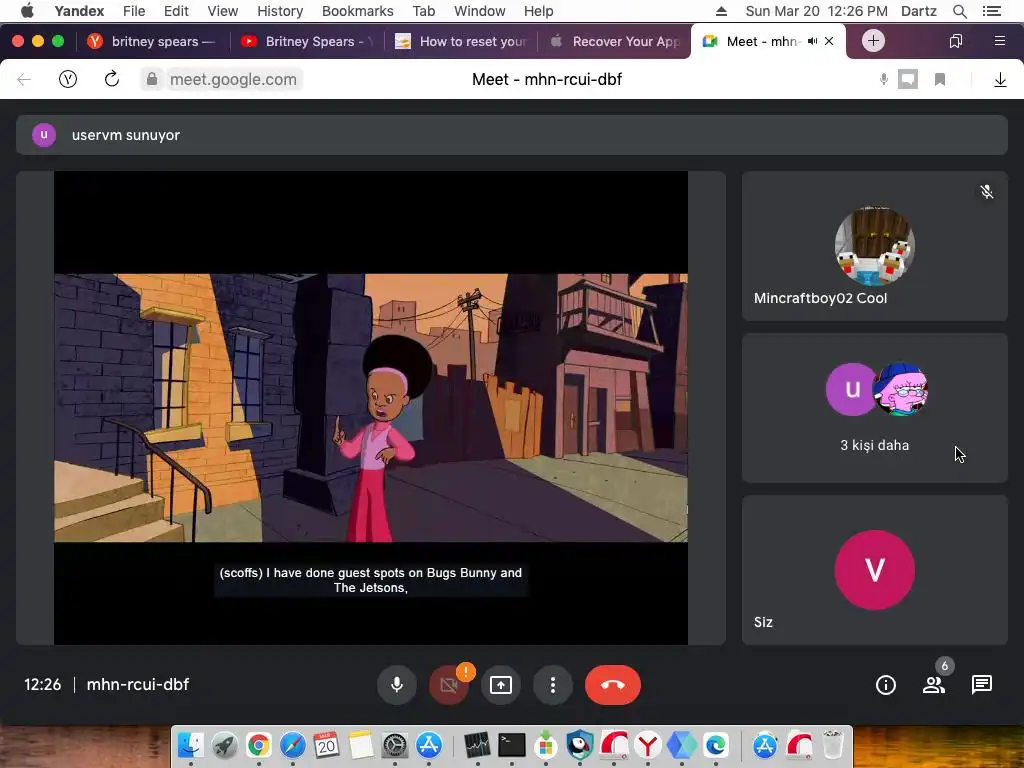This screenshot has width=1024, height=768.
Task: Click the eject icon in the menu bar
Action: tap(721, 11)
